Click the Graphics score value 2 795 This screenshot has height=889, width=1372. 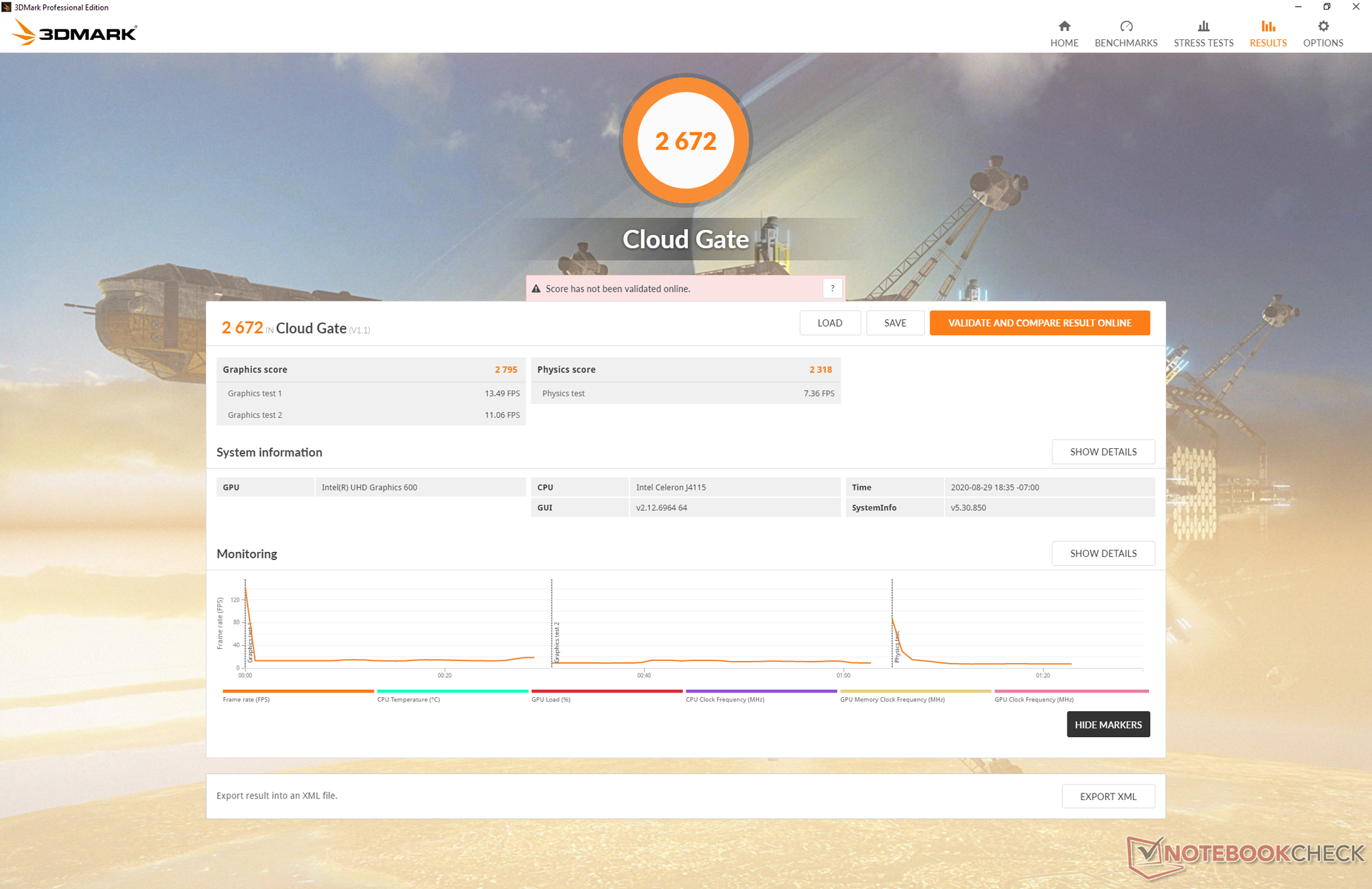pyautogui.click(x=506, y=370)
